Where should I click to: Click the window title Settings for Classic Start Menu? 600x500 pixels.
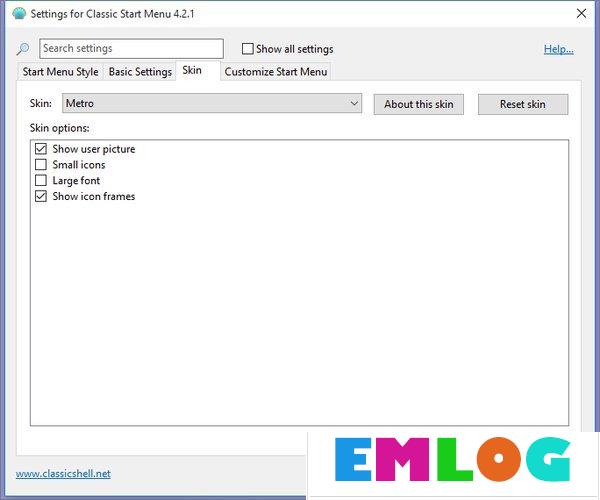112,14
